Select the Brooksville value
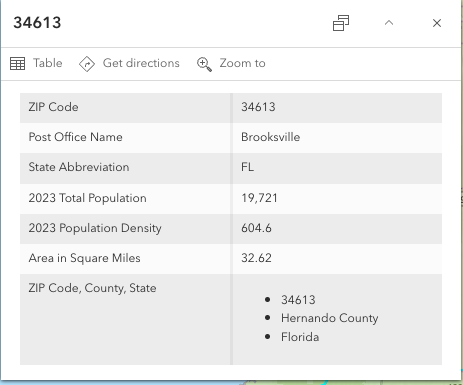This screenshot has width=463, height=385. 270,137
